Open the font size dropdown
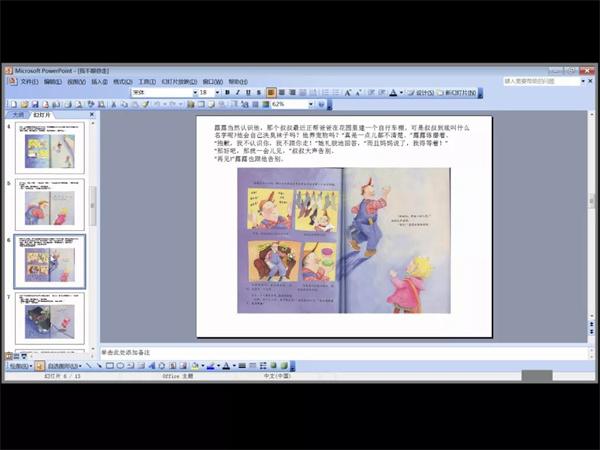The image size is (600, 450). click(217, 93)
